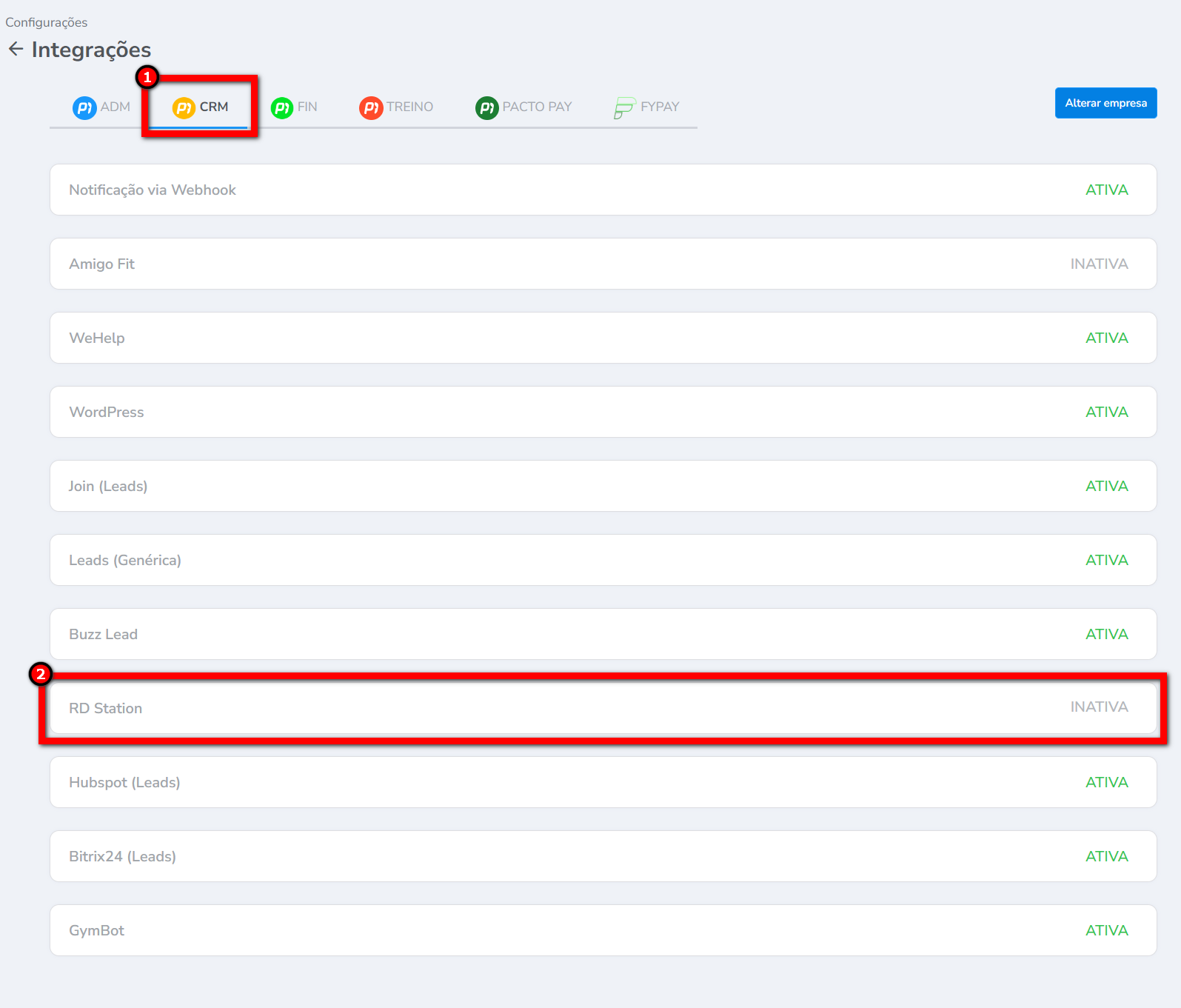This screenshot has width=1181, height=1008.
Task: Open the Amigo Fit integration row
Action: point(102,264)
